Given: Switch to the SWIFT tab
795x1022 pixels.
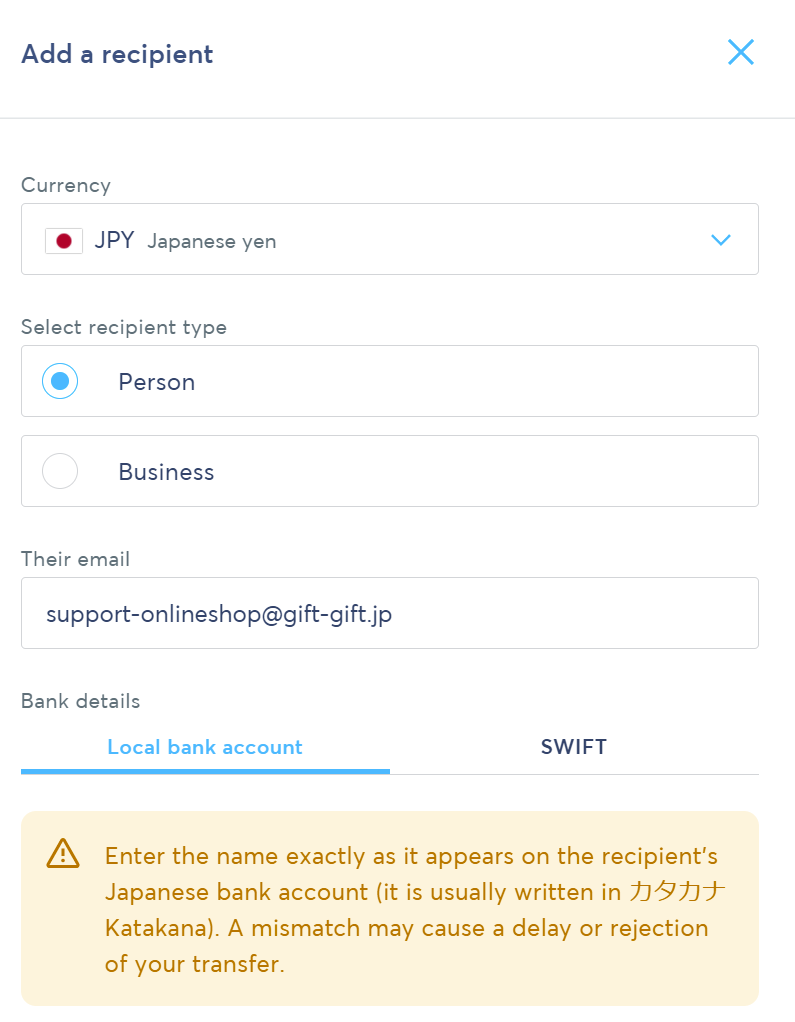Looking at the screenshot, I should pyautogui.click(x=574, y=747).
